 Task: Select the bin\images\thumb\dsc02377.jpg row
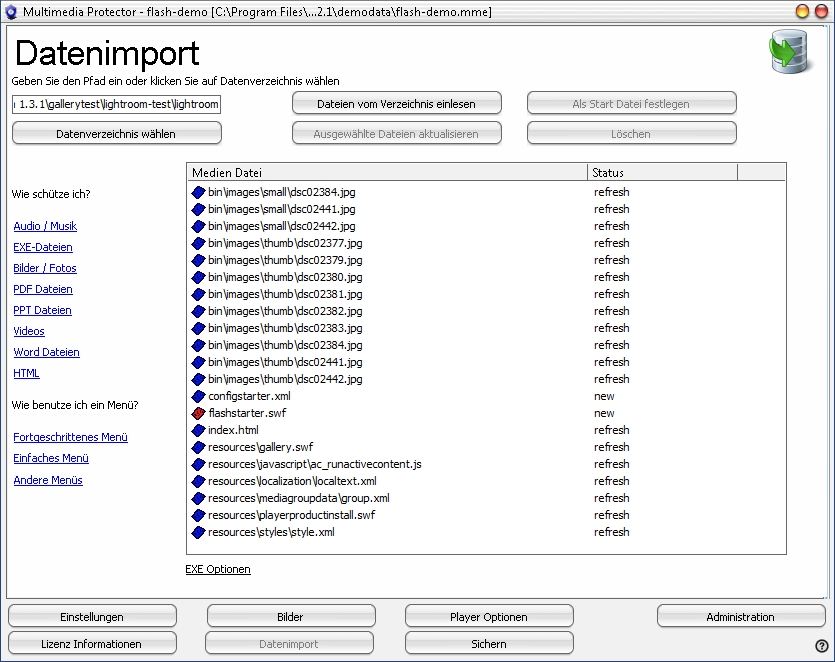coord(285,243)
